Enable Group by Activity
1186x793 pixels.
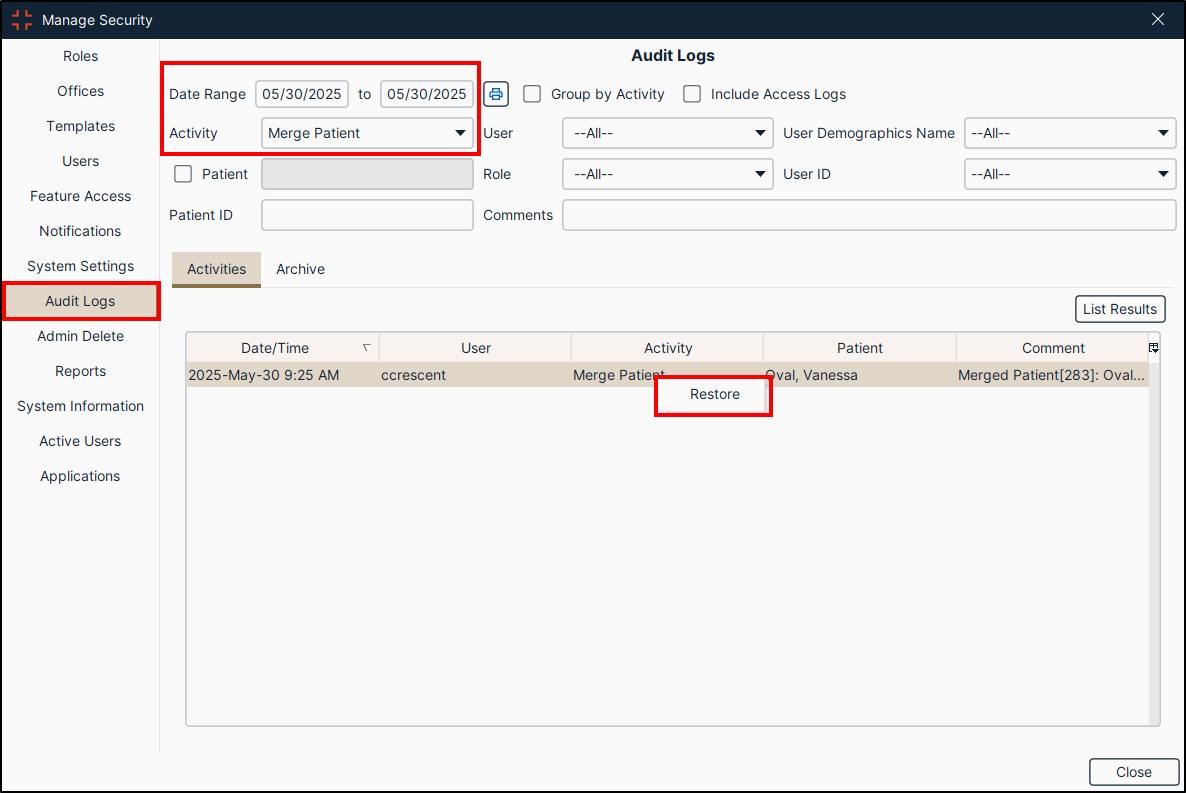(531, 93)
